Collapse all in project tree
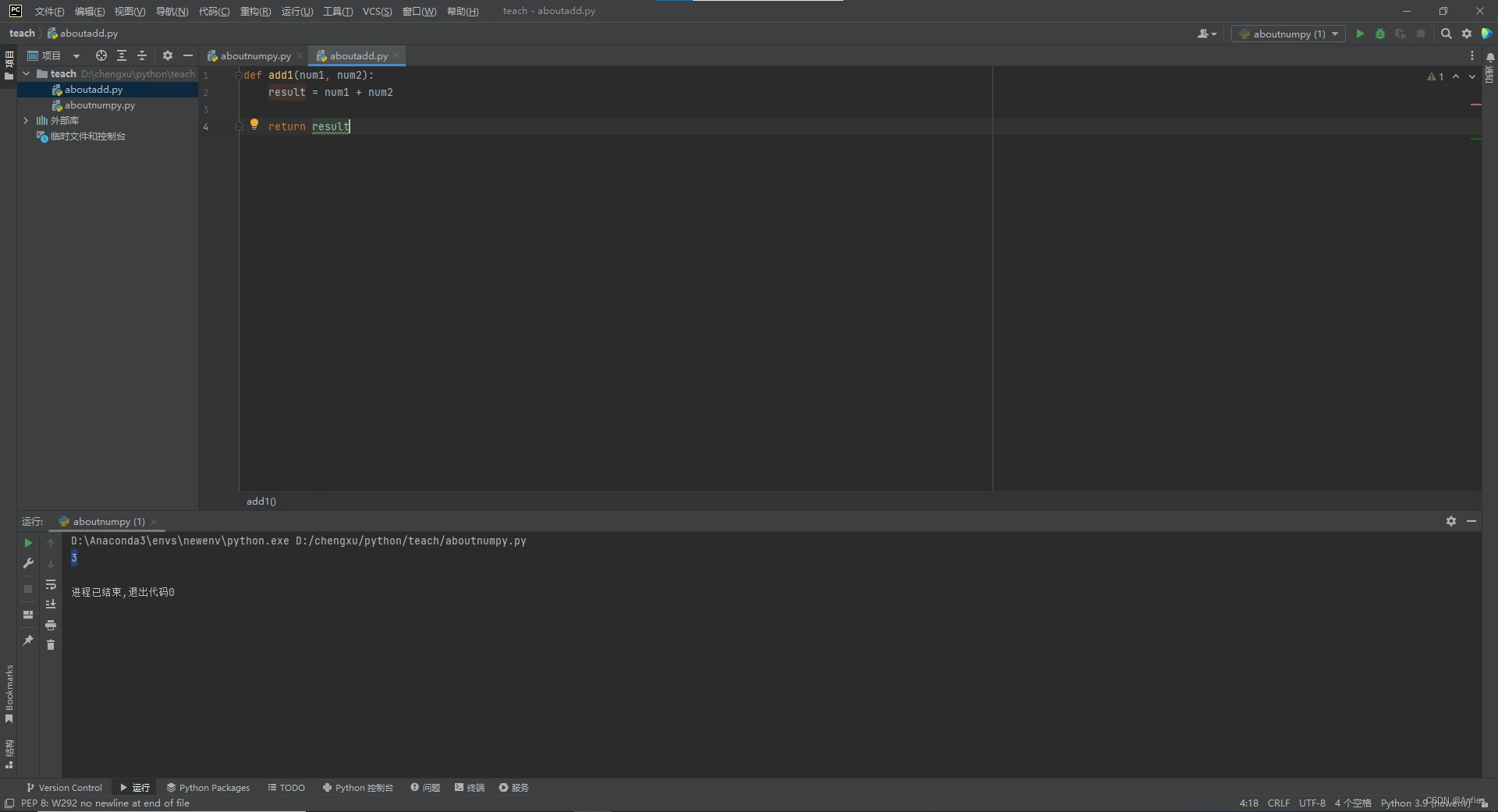Screen dimensions: 1498x812 [x=142, y=55]
